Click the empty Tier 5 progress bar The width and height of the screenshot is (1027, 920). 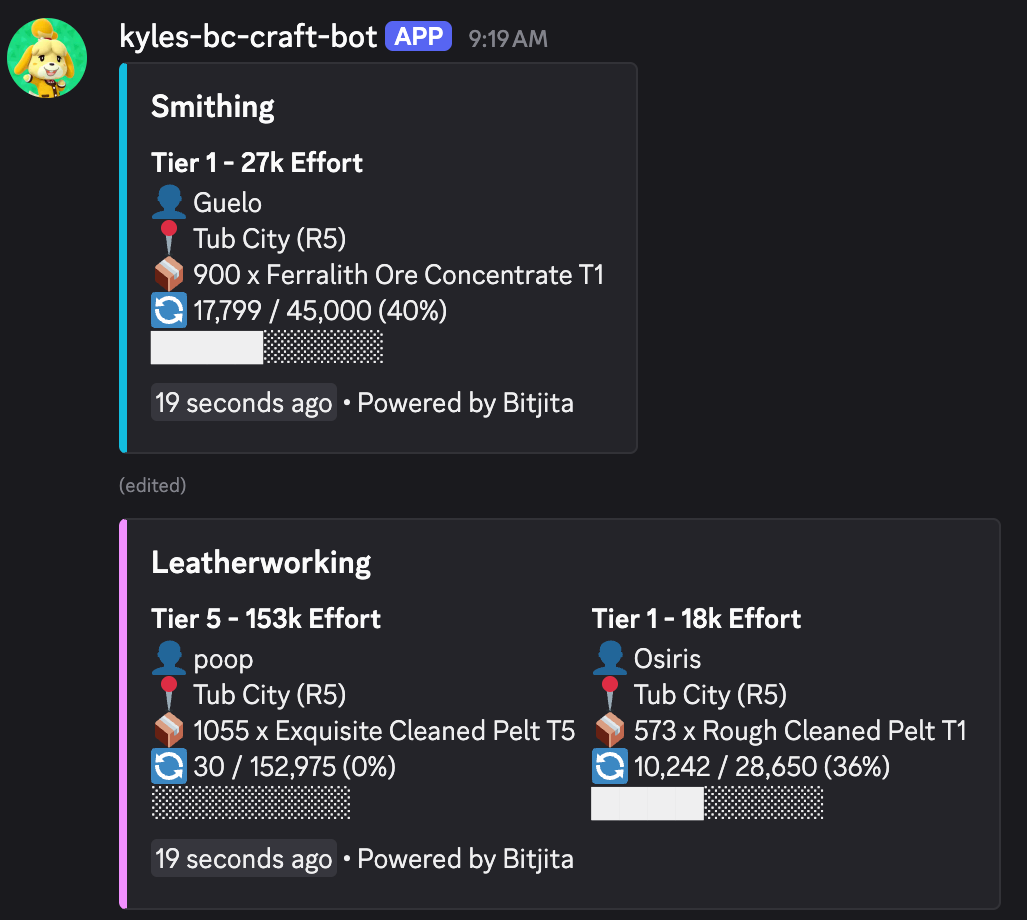[x=250, y=802]
